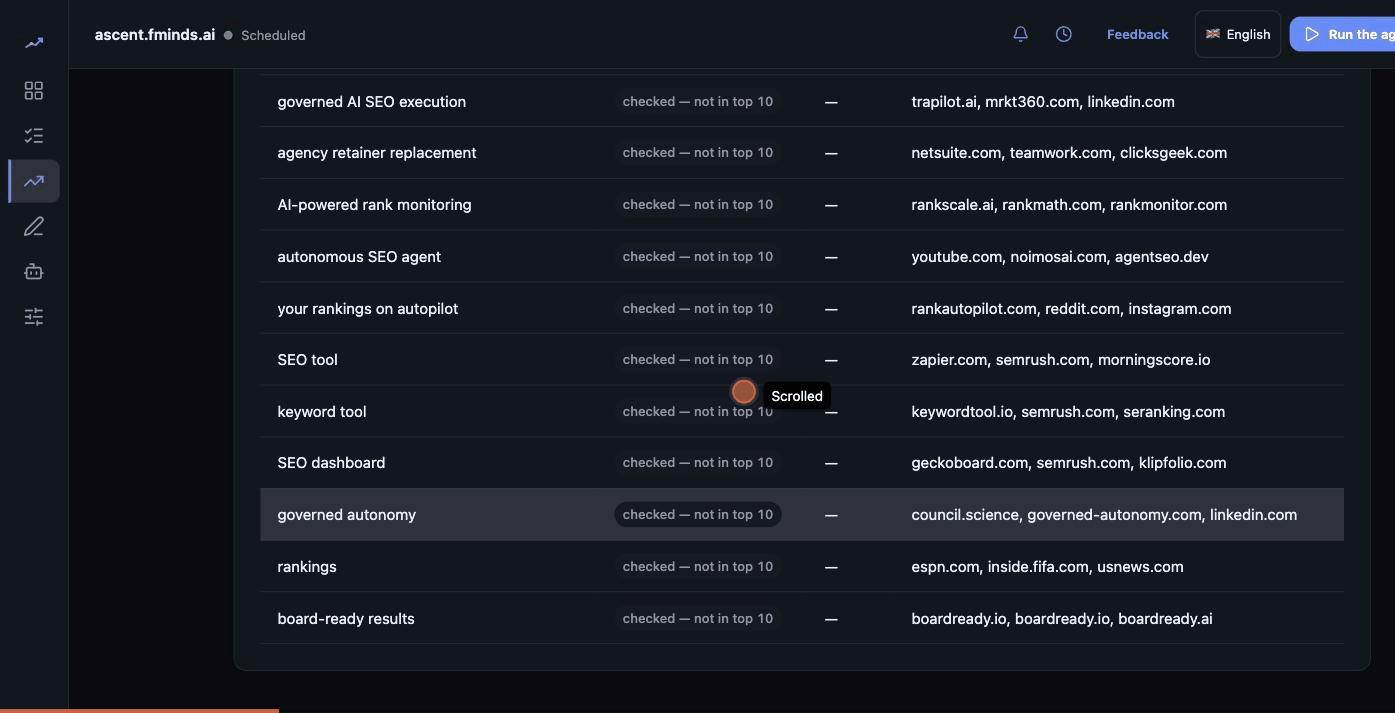This screenshot has width=1395, height=713.
Task: Click position dash in SEO tool row
Action: tap(831, 360)
